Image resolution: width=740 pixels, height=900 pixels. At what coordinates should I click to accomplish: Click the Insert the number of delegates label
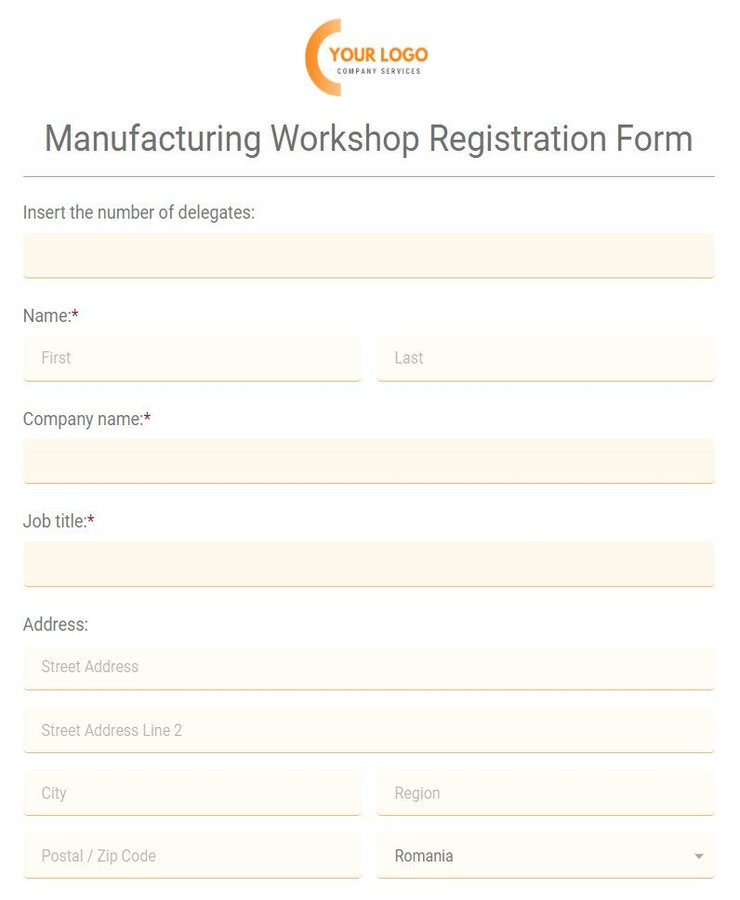139,212
